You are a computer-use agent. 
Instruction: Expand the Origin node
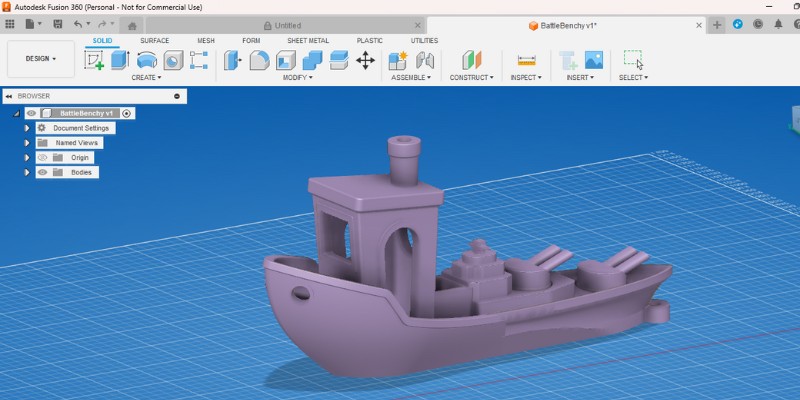tap(27, 158)
